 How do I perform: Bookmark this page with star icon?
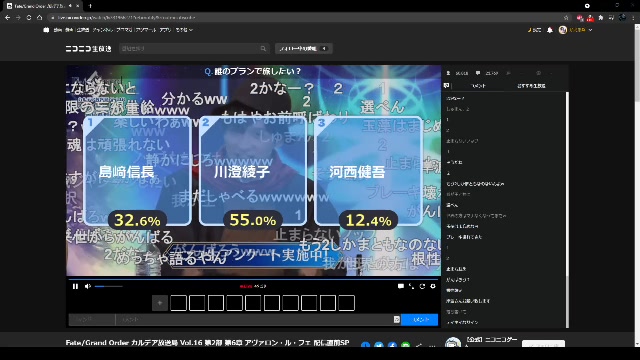pos(566,18)
